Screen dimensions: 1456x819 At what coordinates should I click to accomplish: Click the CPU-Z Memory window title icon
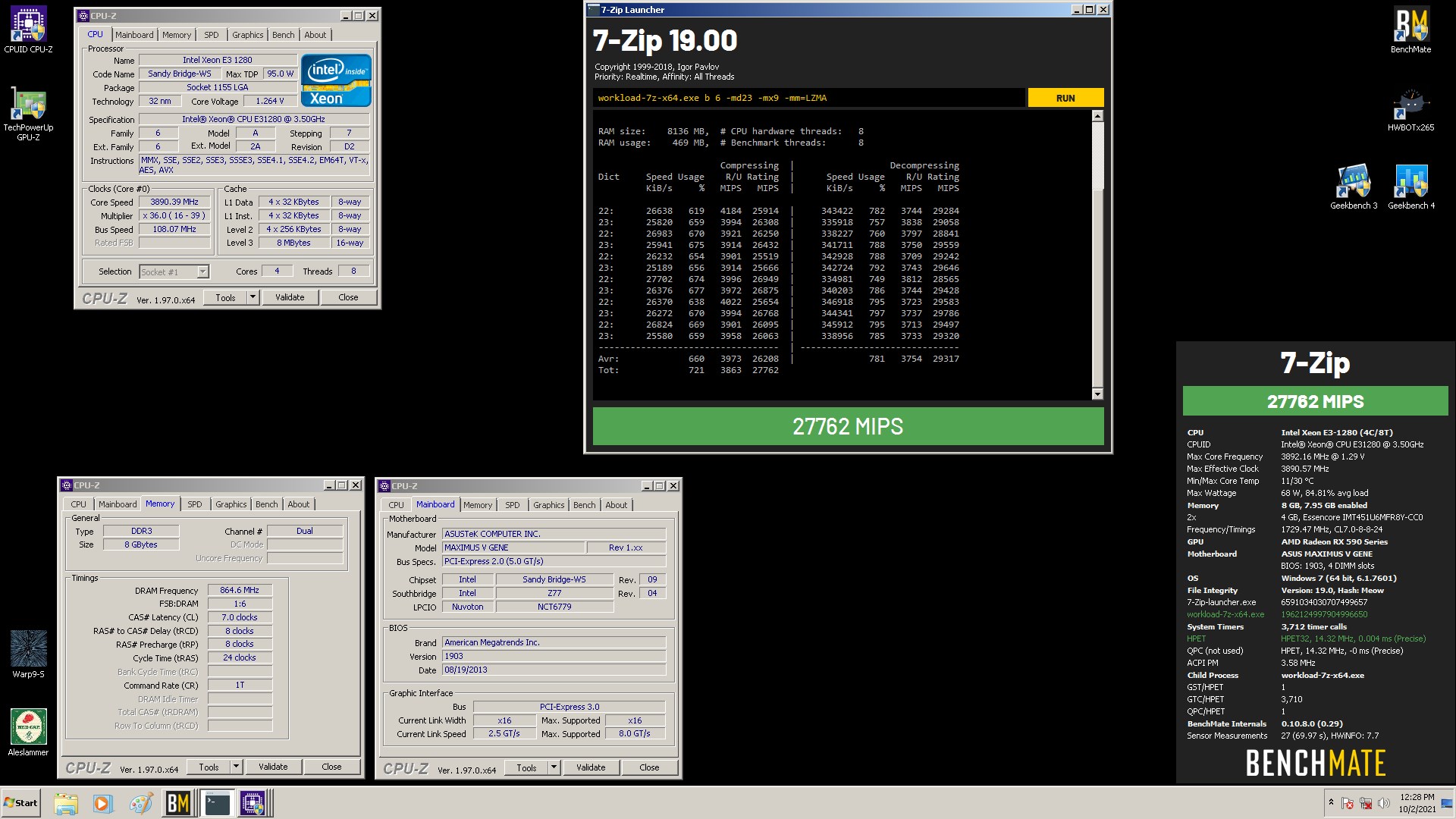pyautogui.click(x=67, y=485)
